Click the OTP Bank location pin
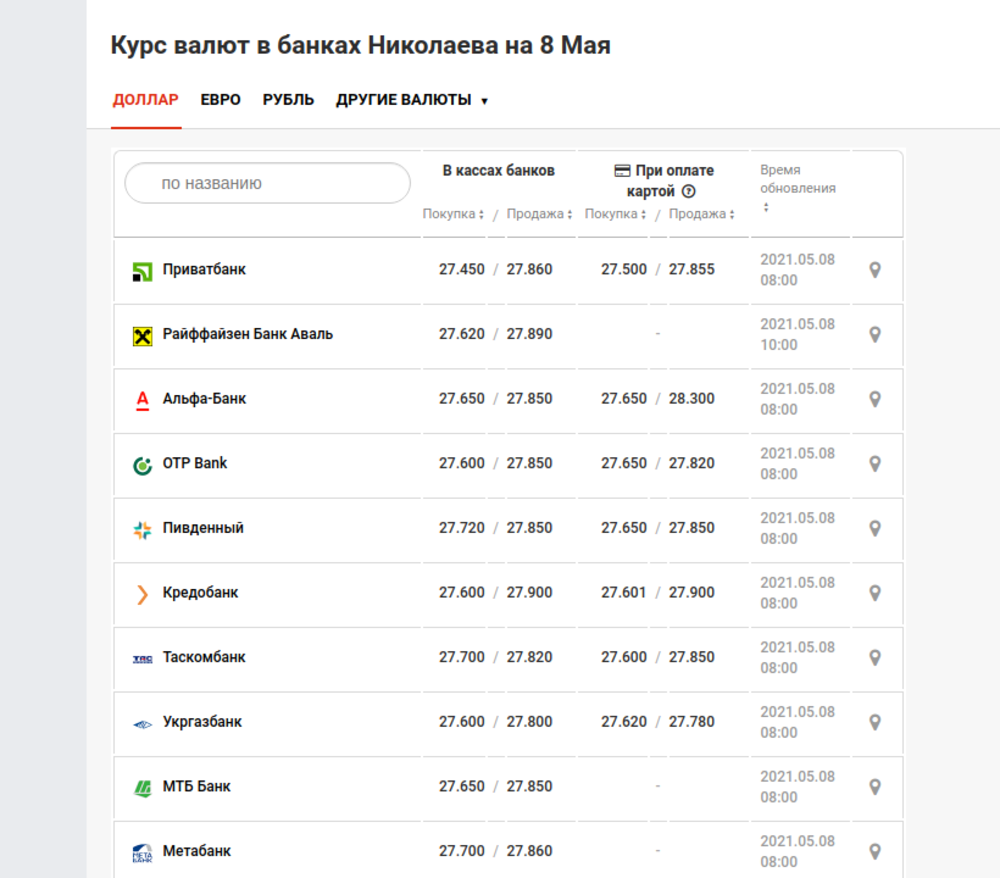Screen dimensions: 1000x878 coord(875,464)
